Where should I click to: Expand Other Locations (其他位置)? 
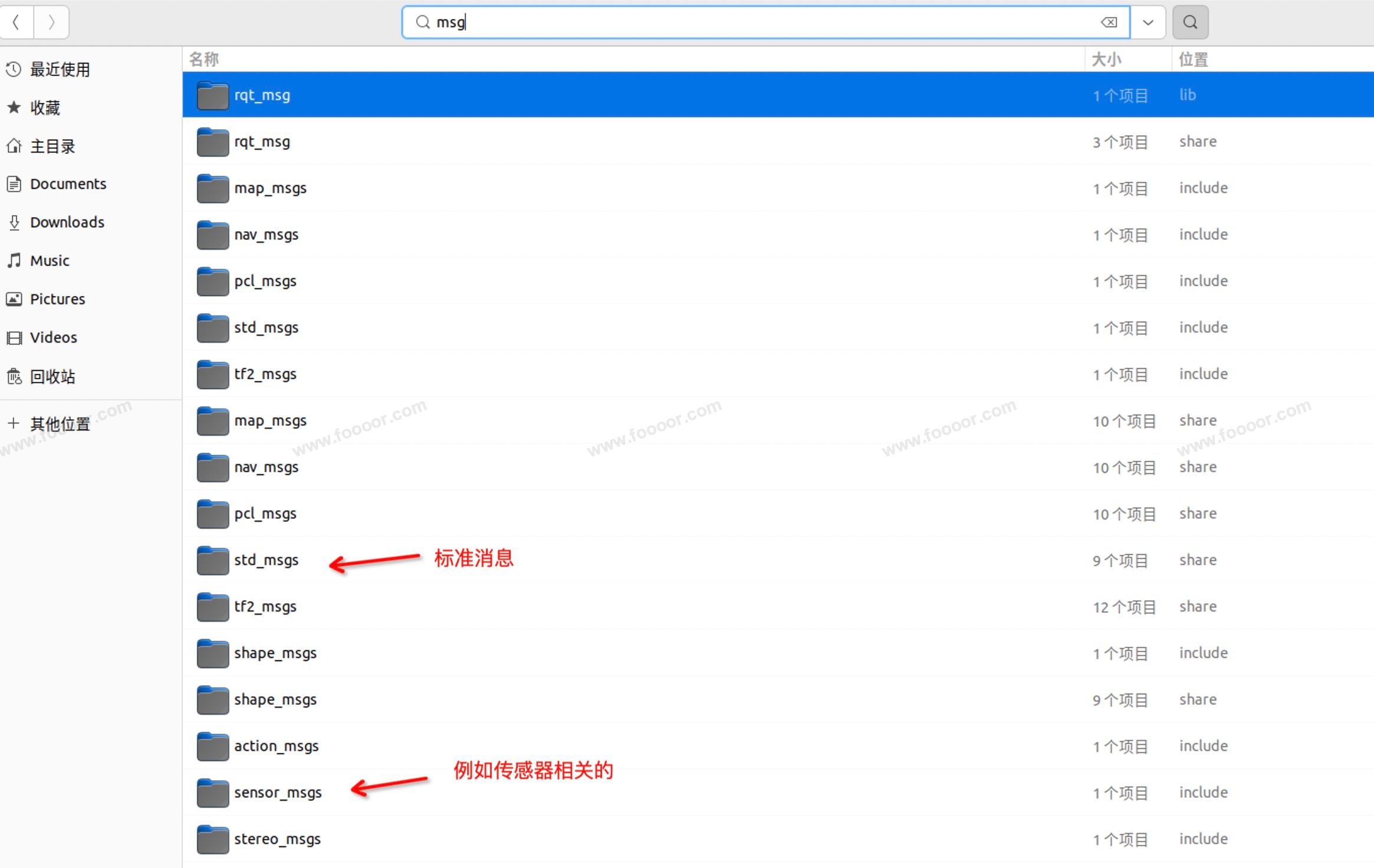click(x=60, y=423)
